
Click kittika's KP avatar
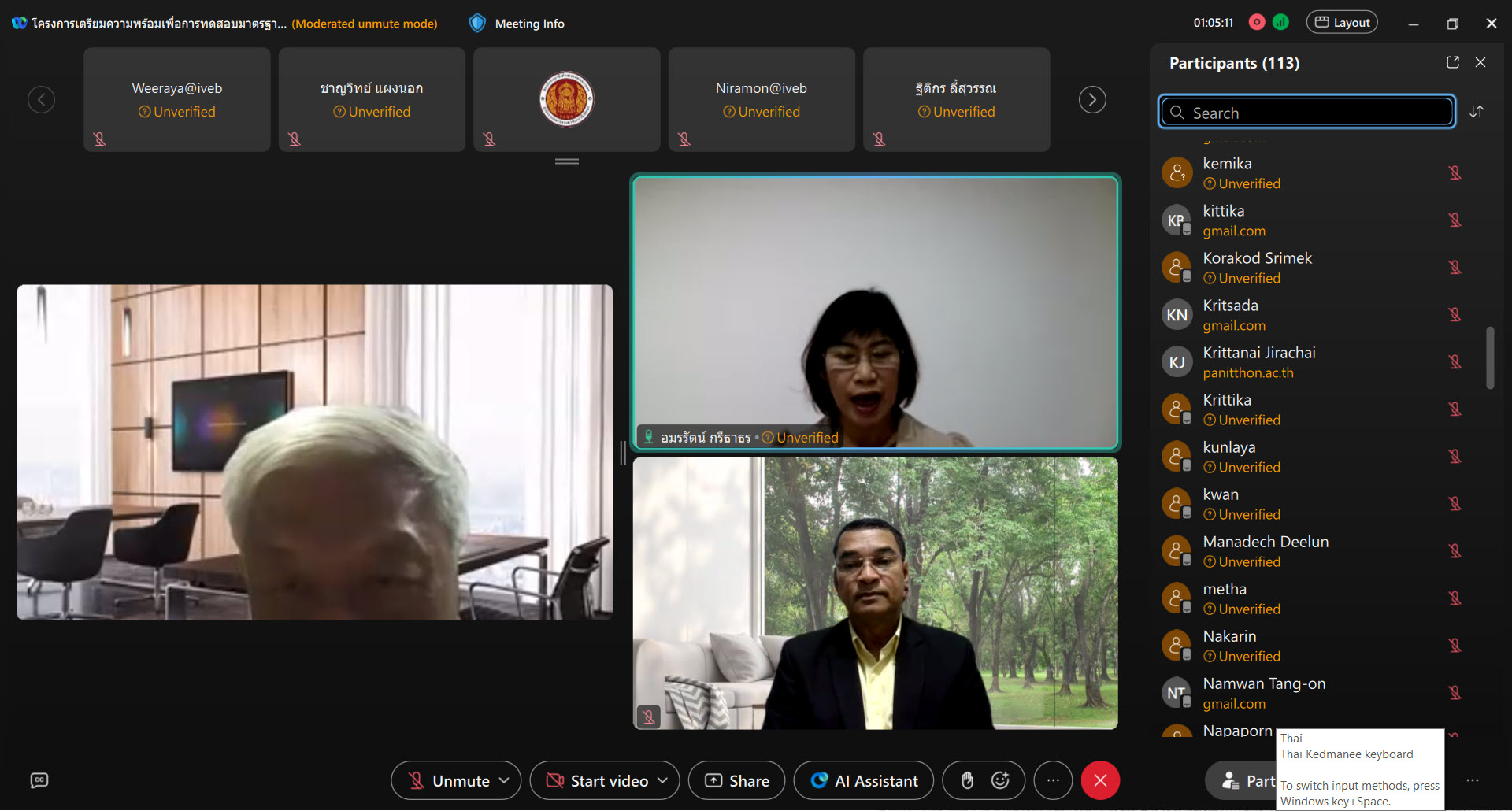(x=1177, y=220)
